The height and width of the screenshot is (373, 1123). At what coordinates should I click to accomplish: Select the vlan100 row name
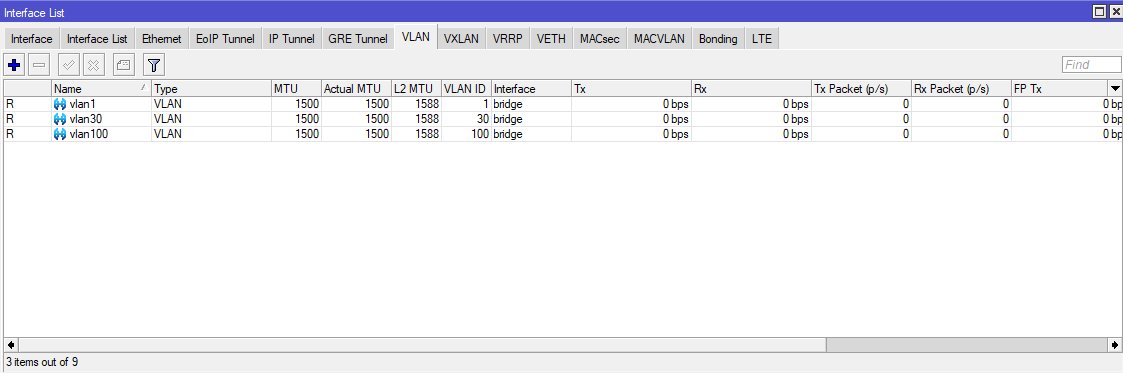tap(89, 134)
